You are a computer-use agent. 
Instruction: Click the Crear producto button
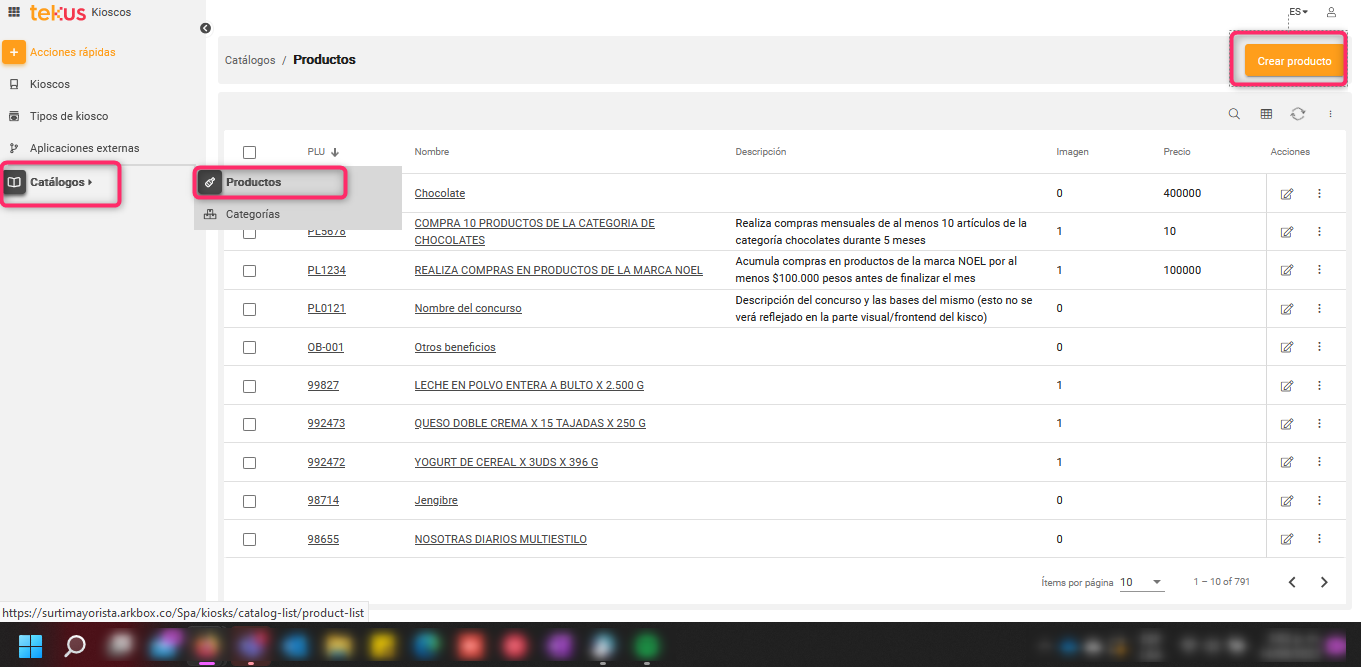click(1293, 60)
